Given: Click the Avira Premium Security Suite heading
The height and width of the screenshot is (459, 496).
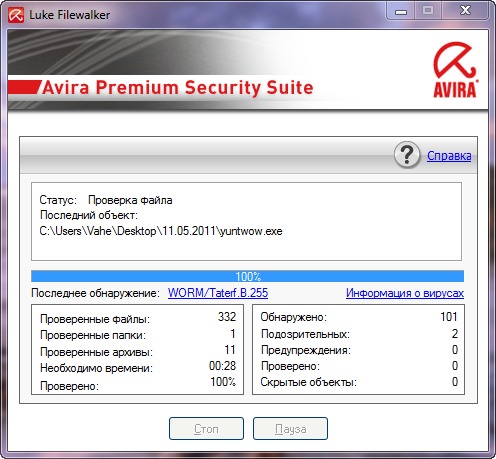Looking at the screenshot, I should tap(178, 88).
